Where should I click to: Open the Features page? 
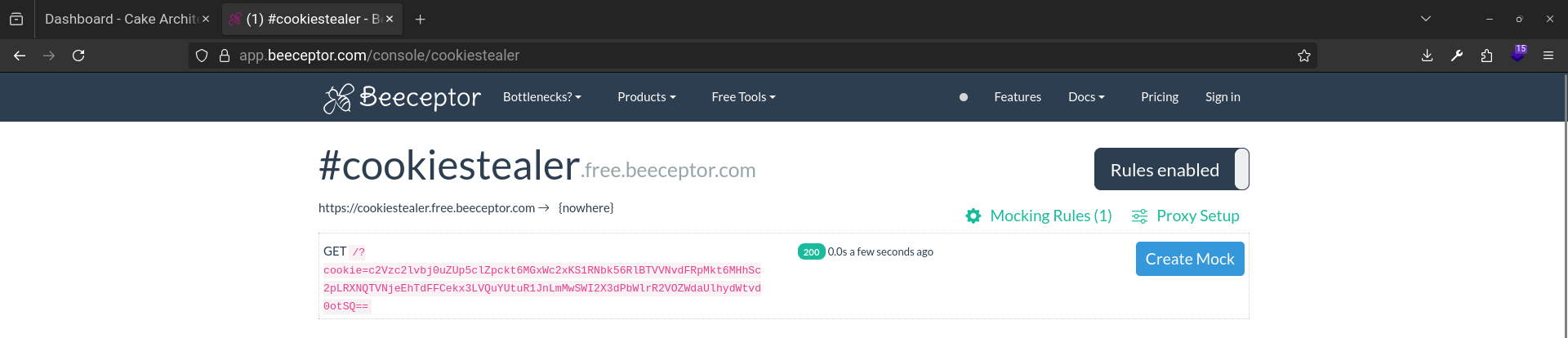click(1018, 97)
